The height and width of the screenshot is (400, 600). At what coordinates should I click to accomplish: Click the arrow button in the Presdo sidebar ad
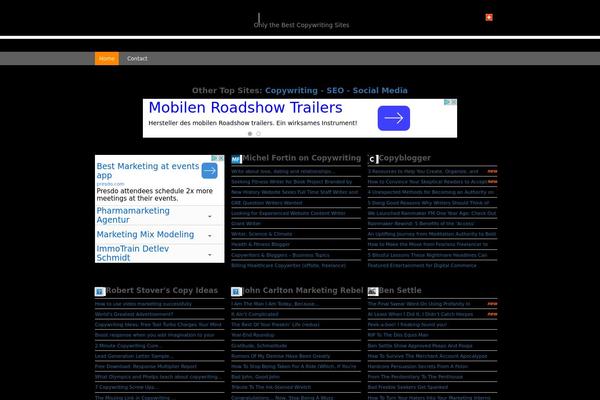(209, 171)
